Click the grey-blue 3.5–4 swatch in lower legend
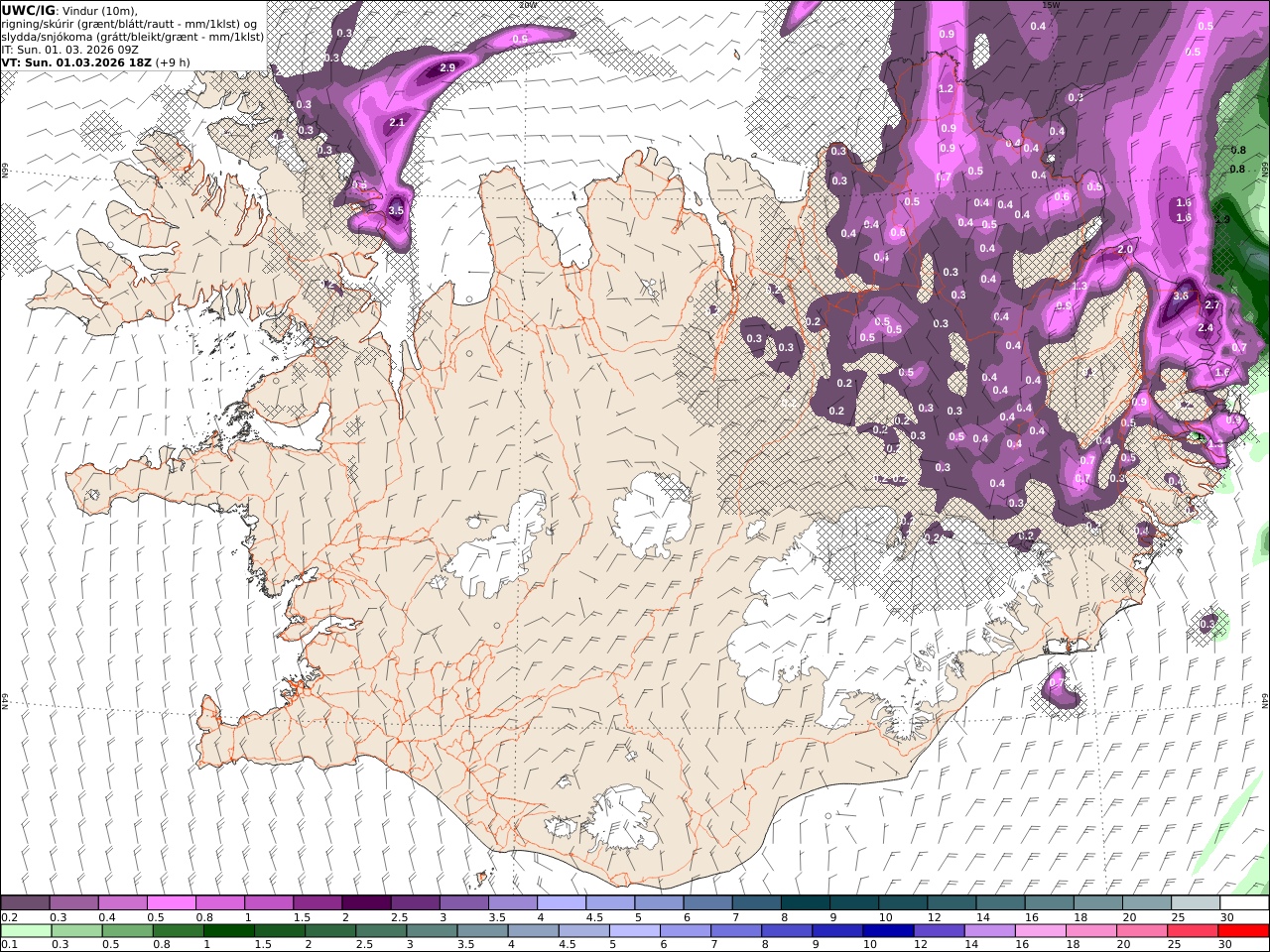This screenshot has width=1270, height=952. coord(482,931)
